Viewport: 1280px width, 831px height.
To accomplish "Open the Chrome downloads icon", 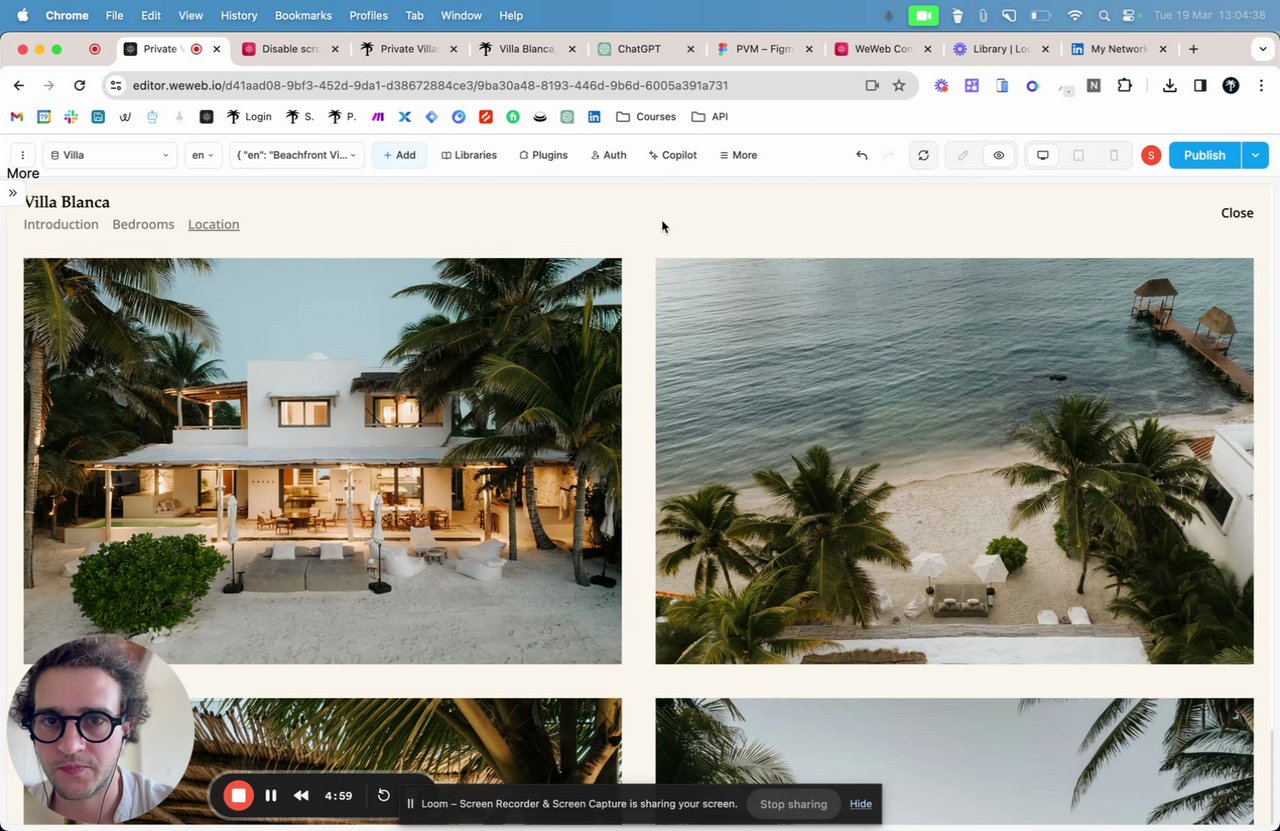I will pyautogui.click(x=1169, y=86).
